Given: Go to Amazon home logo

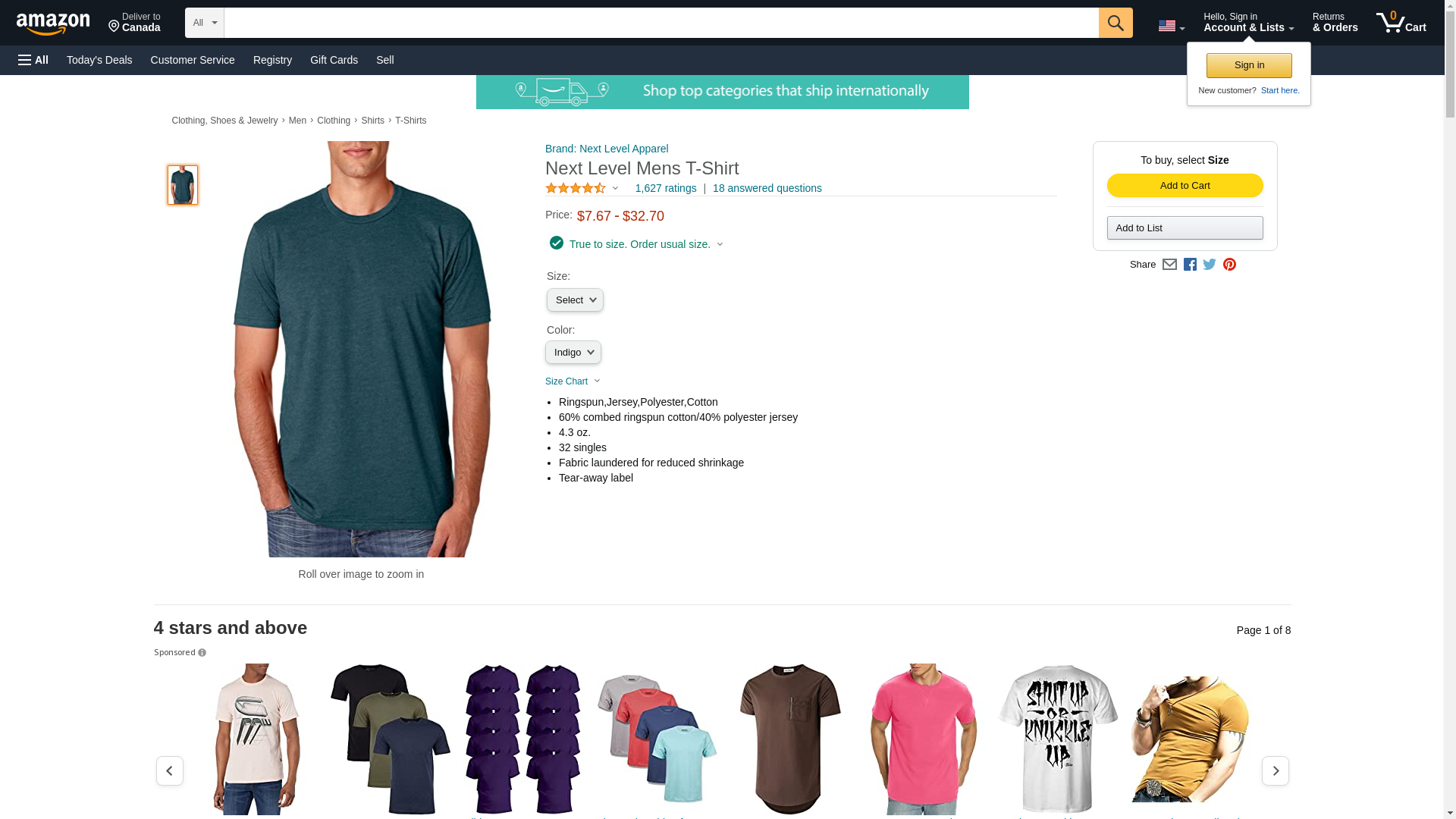Looking at the screenshot, I should point(53,24).
